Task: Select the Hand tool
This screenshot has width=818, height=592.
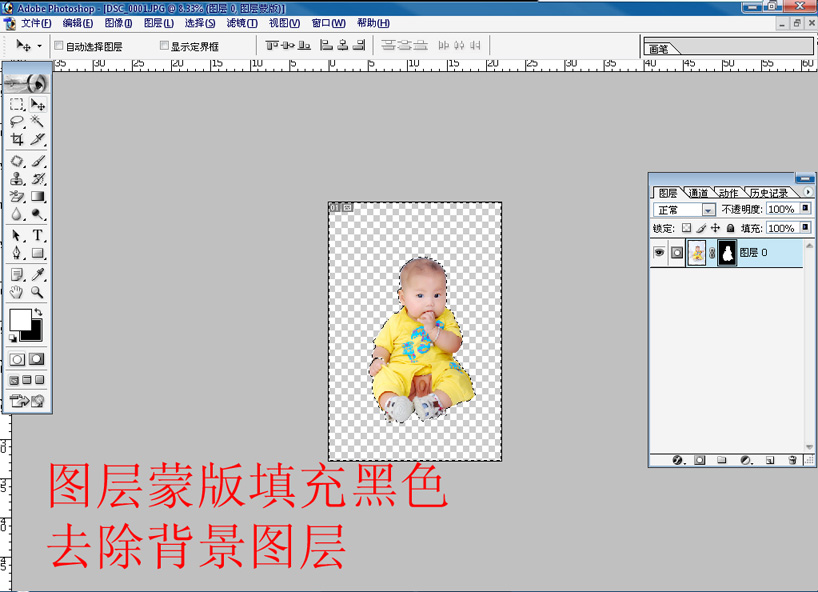Action: [17, 293]
